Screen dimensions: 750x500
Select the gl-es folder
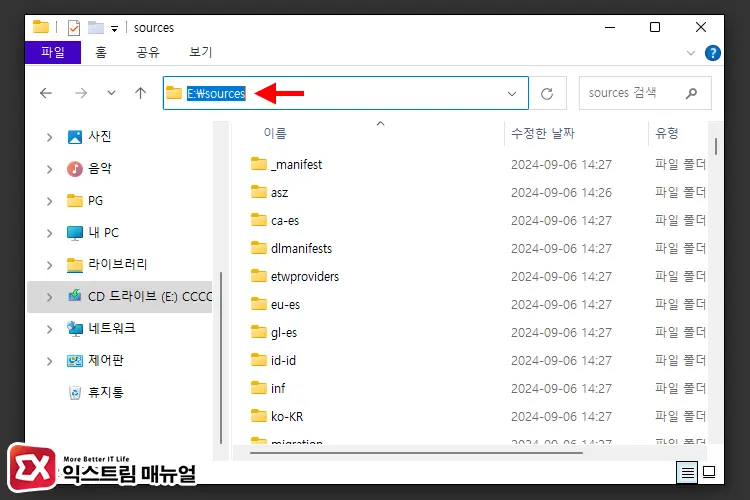pyautogui.click(x=284, y=333)
